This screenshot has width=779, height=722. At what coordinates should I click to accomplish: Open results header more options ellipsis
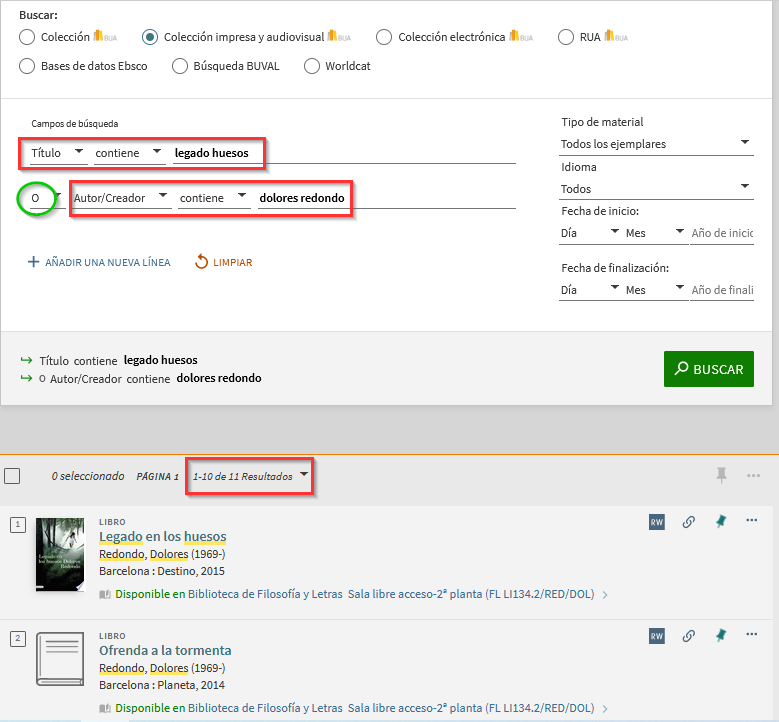tap(753, 476)
